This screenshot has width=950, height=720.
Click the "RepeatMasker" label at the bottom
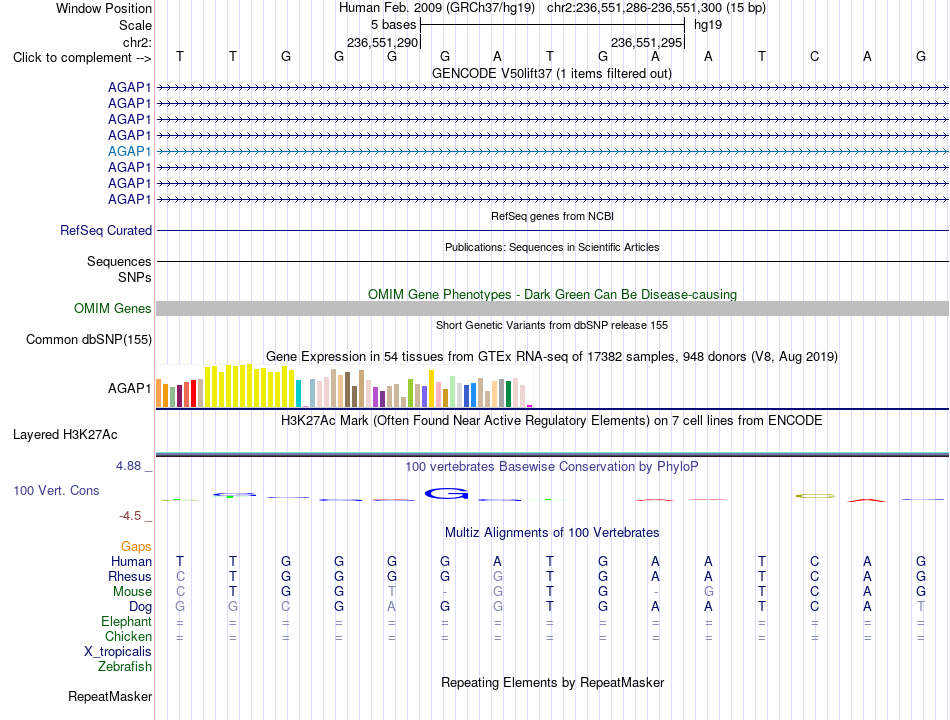pyautogui.click(x=110, y=696)
